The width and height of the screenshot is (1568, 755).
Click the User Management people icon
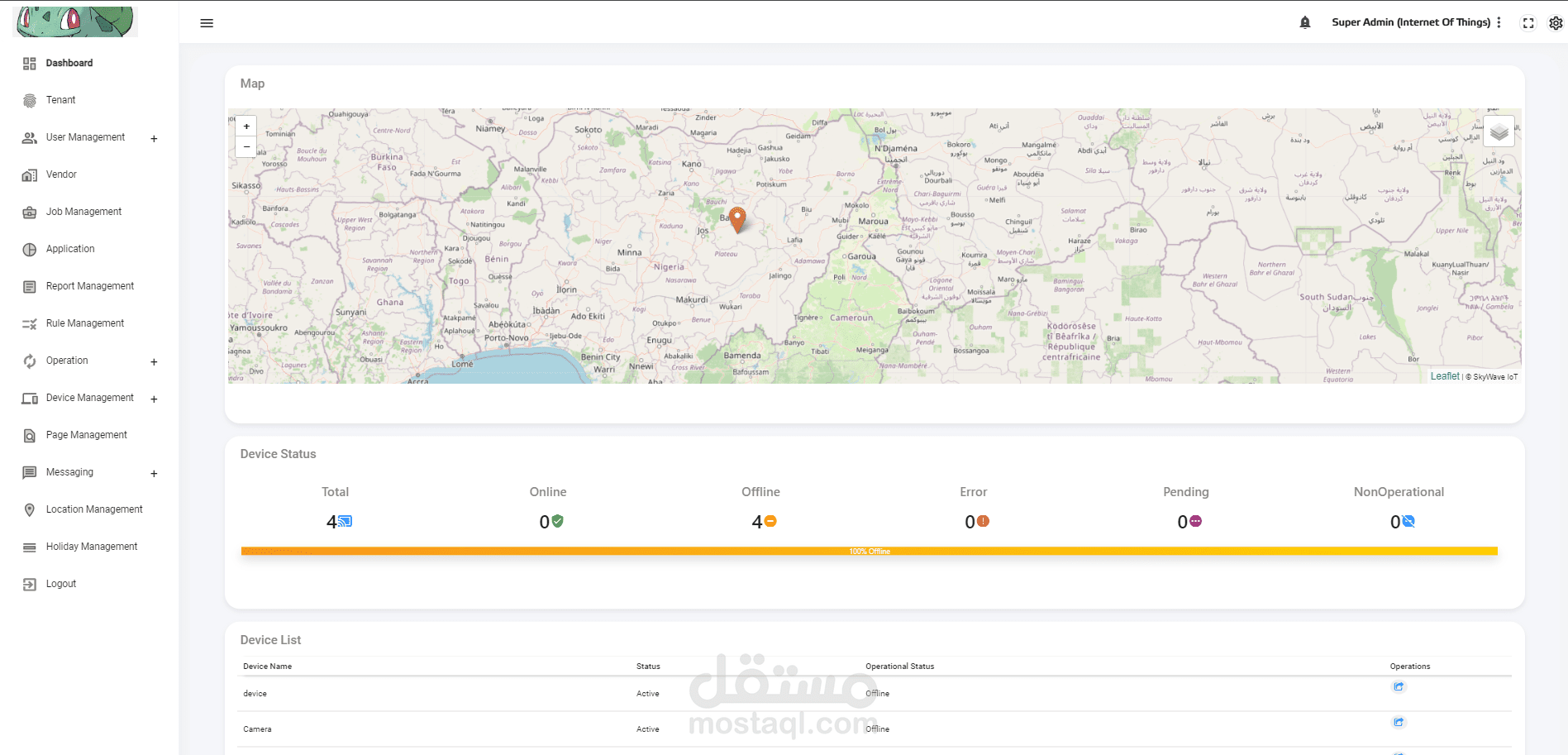point(30,138)
